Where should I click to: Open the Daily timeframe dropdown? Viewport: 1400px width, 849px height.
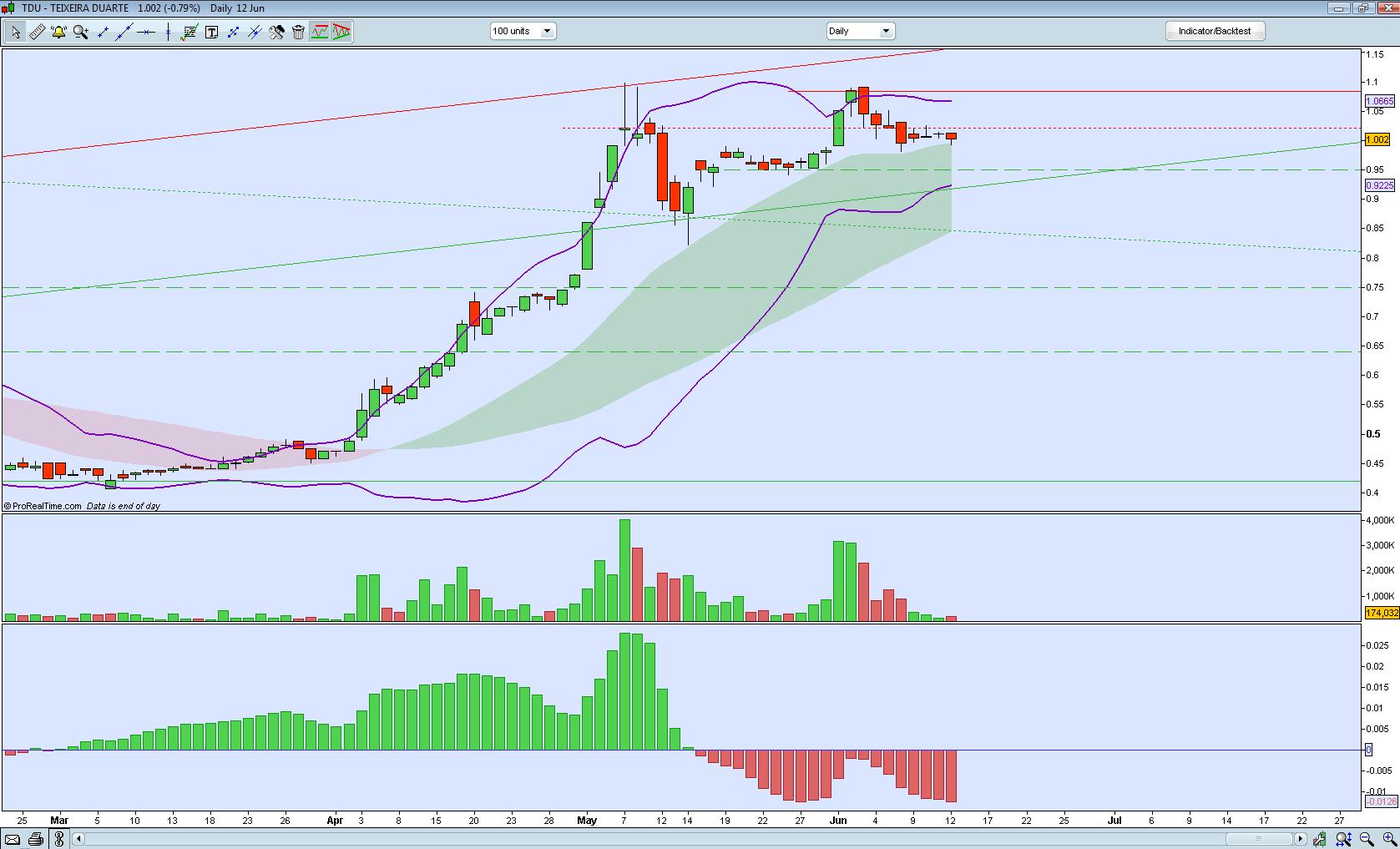click(860, 31)
